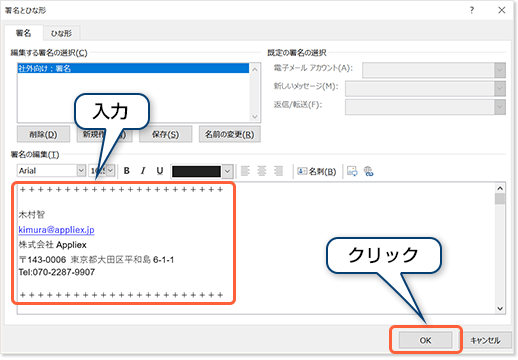Align signature text right
Image resolution: width=518 pixels, height=360 pixels.
[278, 171]
